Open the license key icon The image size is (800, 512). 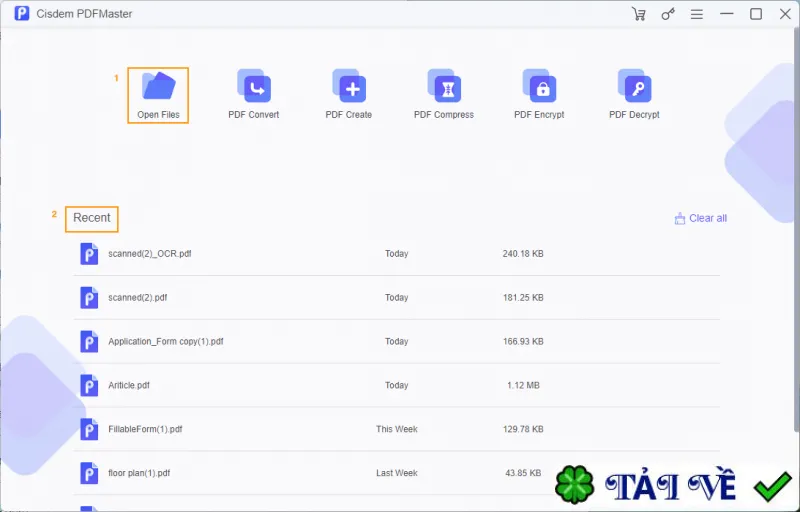[668, 14]
